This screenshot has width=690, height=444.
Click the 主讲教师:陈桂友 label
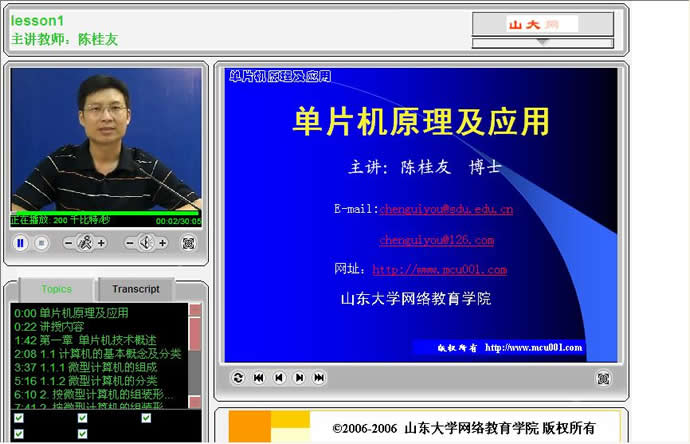(64, 39)
